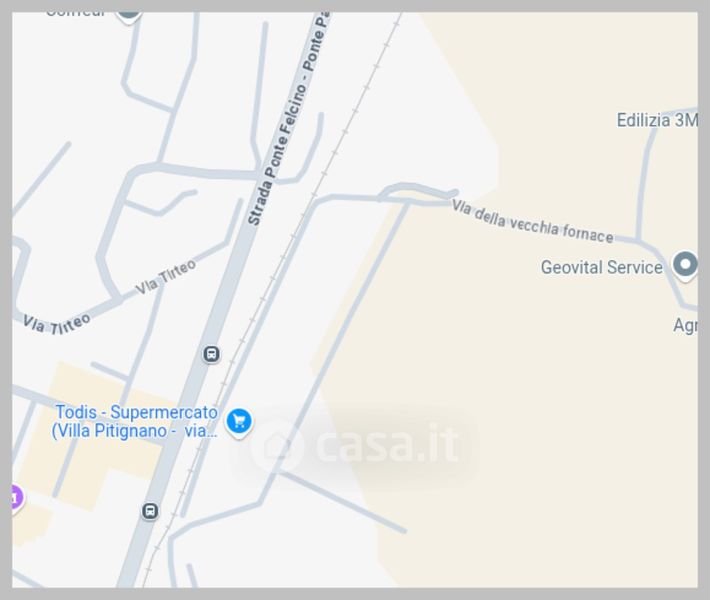Click the Todis supermarket shopping cart pin
Image resolution: width=710 pixels, height=600 pixels.
click(239, 422)
